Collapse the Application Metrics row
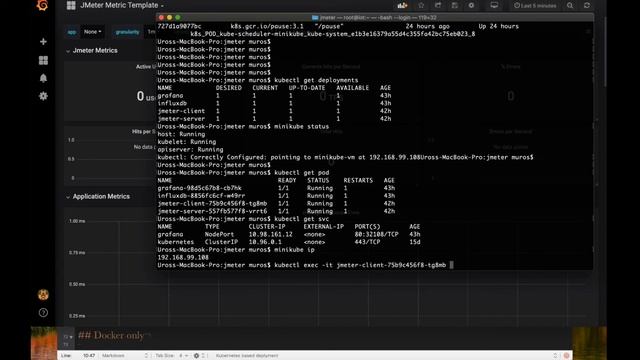The height and width of the screenshot is (360, 640). [x=68, y=197]
